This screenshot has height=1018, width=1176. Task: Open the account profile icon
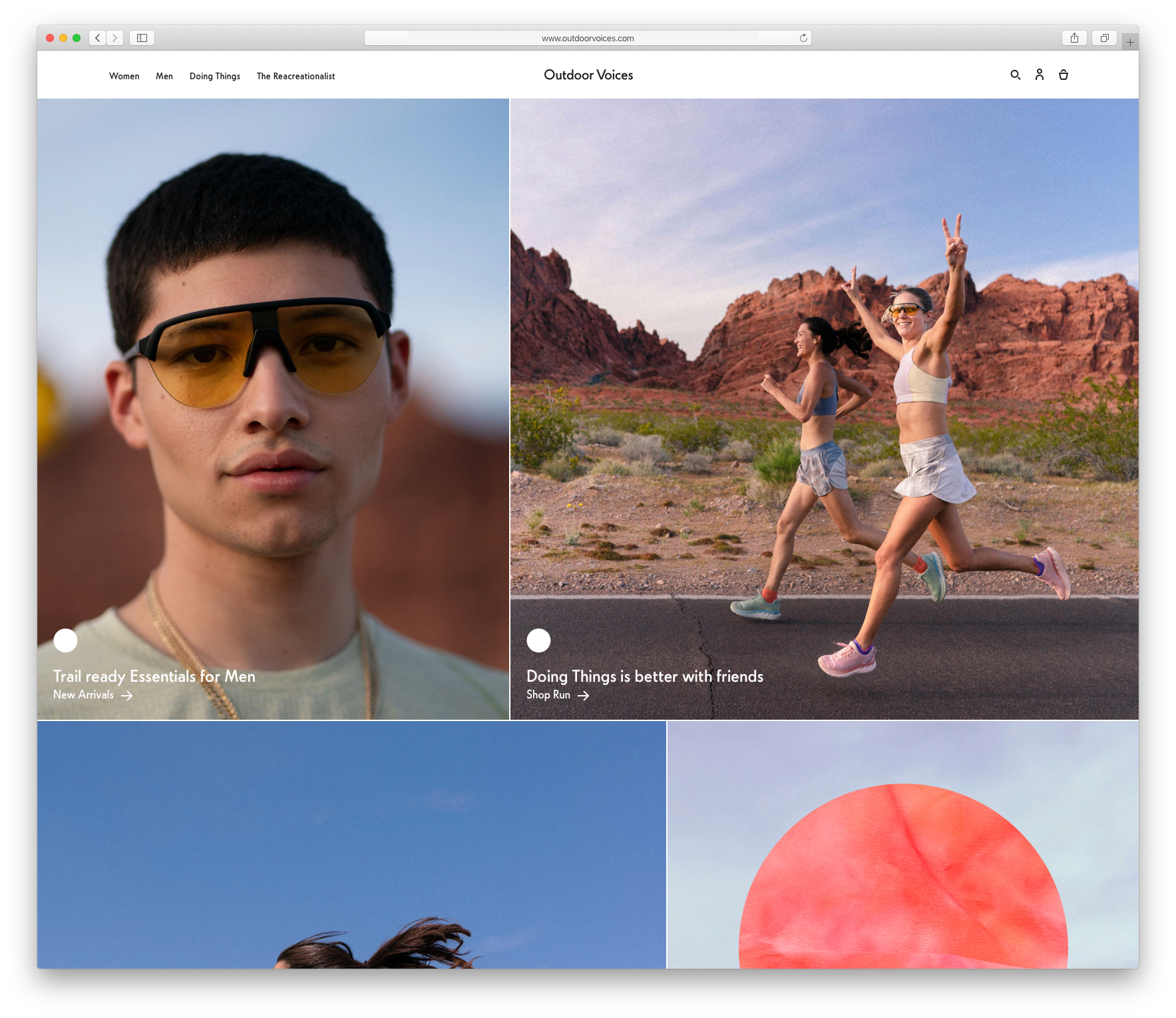1039,75
